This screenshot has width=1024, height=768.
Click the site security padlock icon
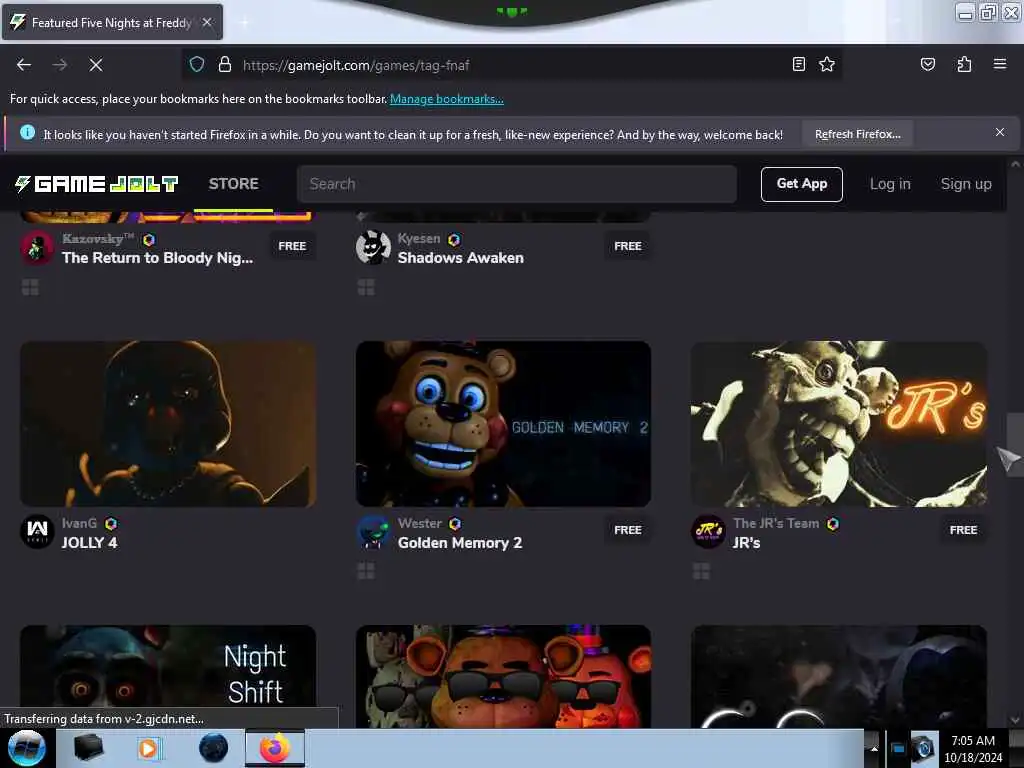(x=225, y=64)
